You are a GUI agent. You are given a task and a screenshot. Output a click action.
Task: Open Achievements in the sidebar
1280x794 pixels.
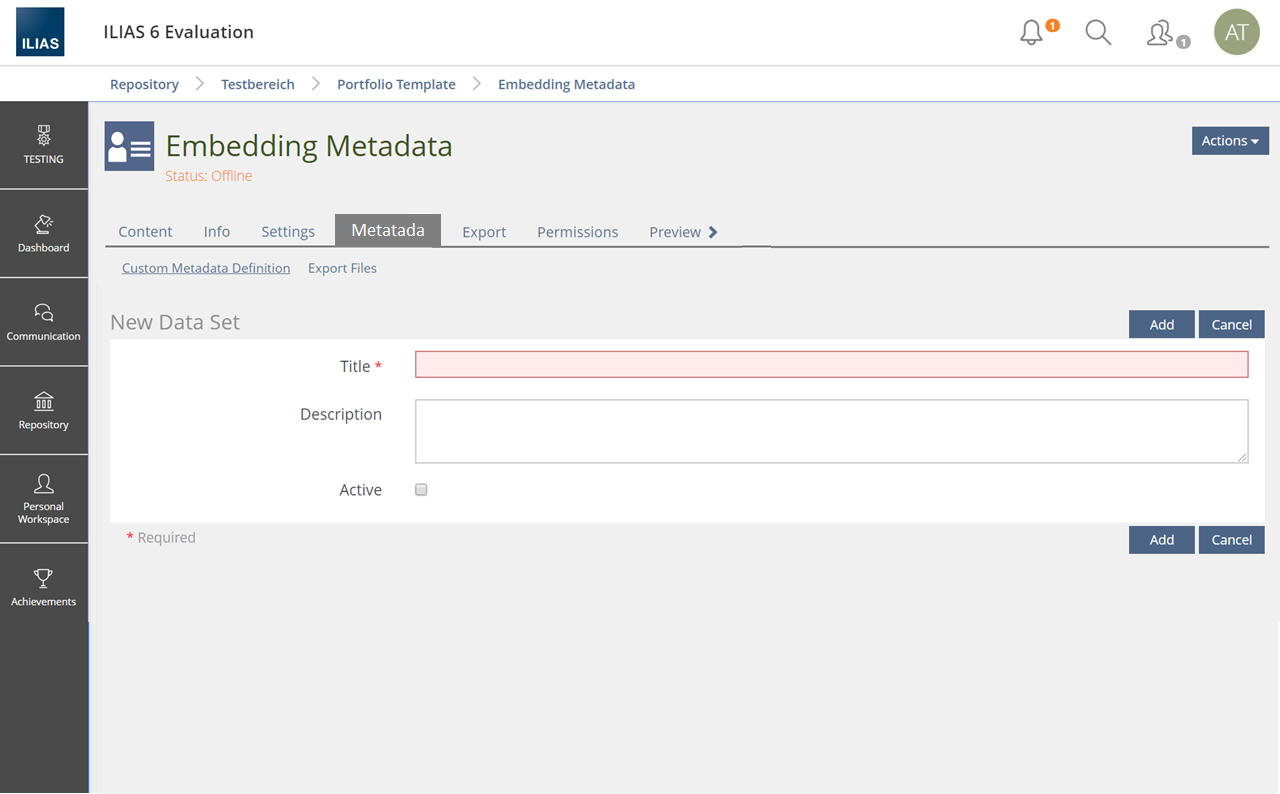point(43,587)
